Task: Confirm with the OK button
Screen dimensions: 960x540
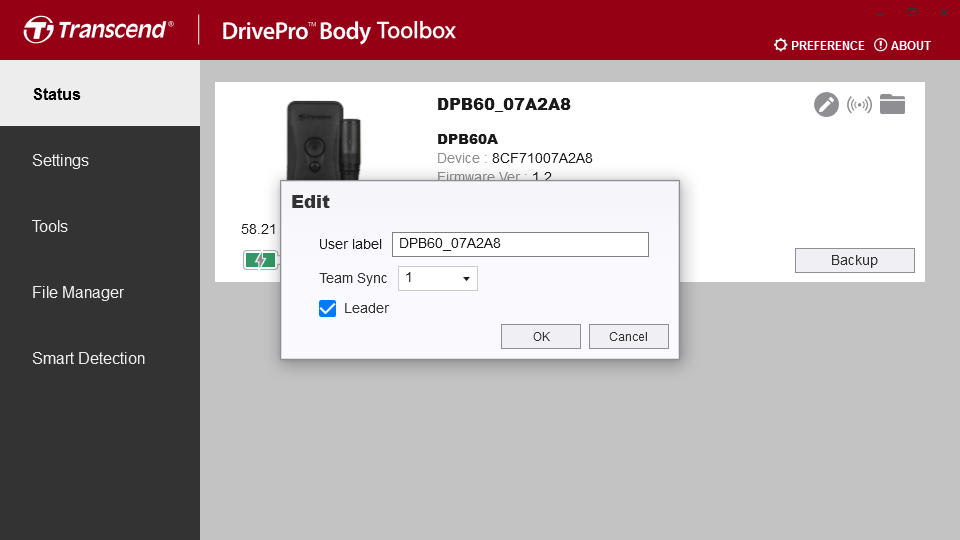Action: click(541, 337)
